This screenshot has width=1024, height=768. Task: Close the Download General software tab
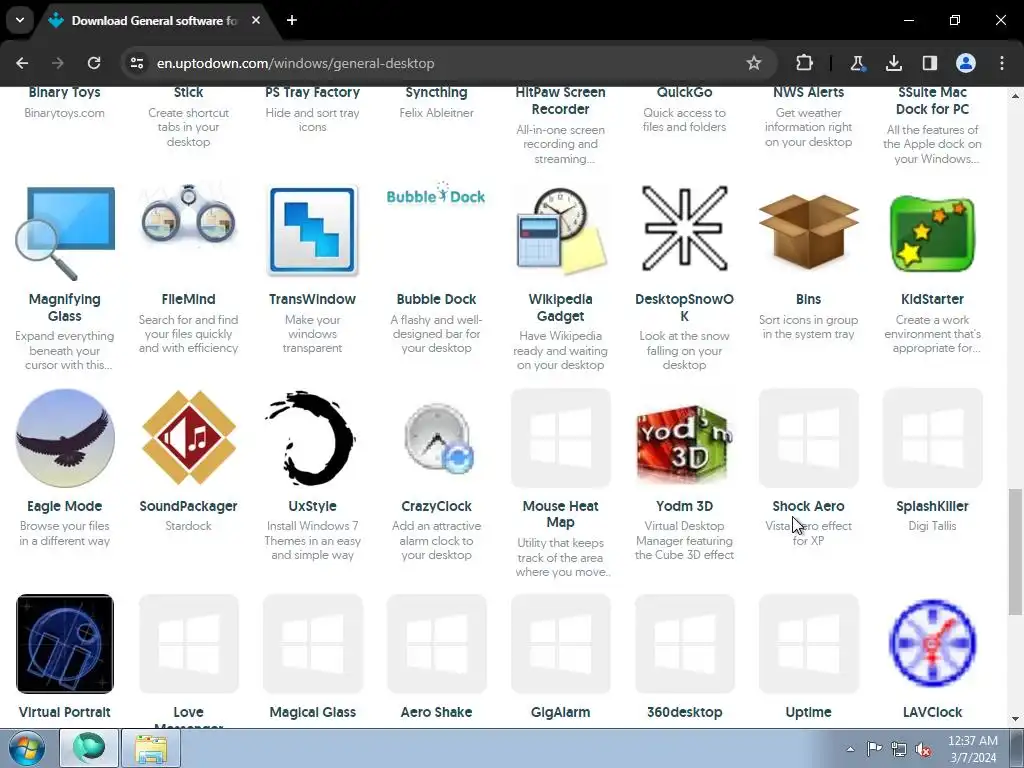pyautogui.click(x=256, y=20)
